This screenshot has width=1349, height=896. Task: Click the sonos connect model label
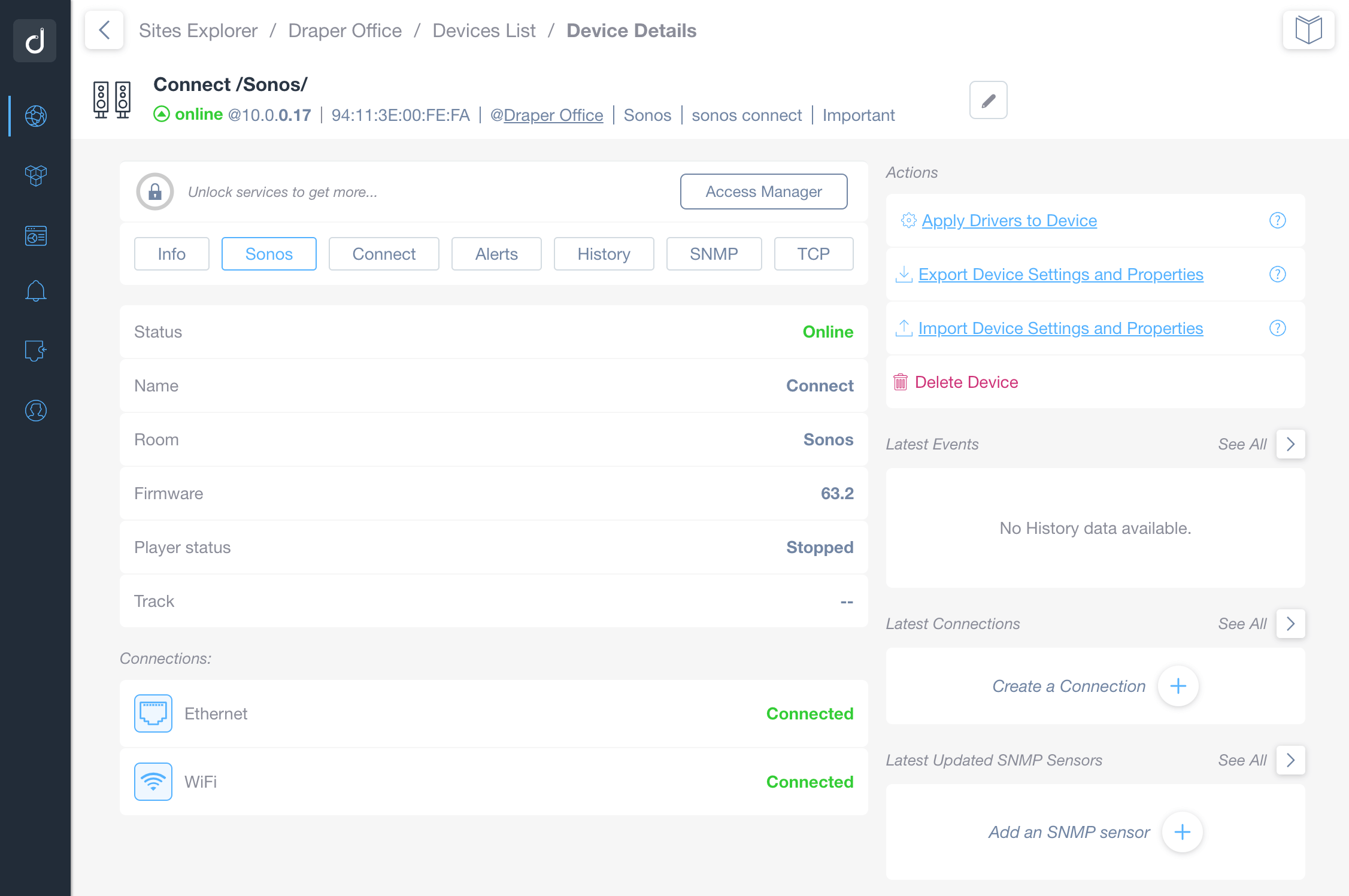click(x=747, y=115)
